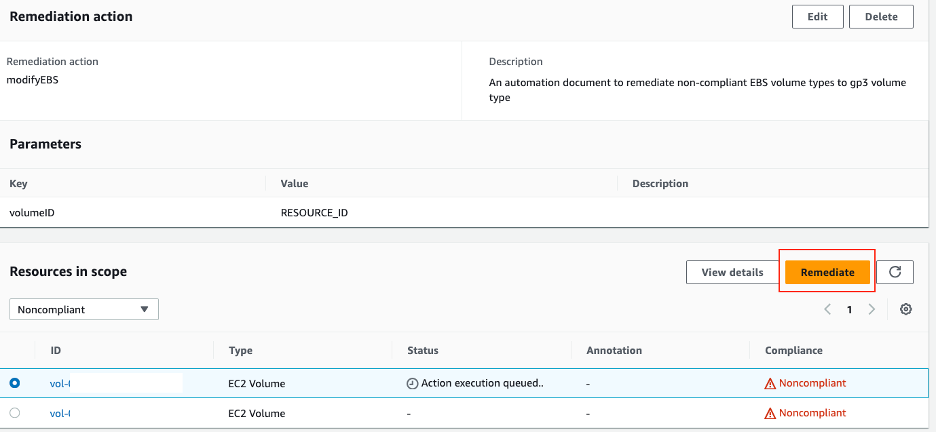Image resolution: width=936 pixels, height=432 pixels.
Task: Sort by the ID column header
Action: (x=56, y=351)
